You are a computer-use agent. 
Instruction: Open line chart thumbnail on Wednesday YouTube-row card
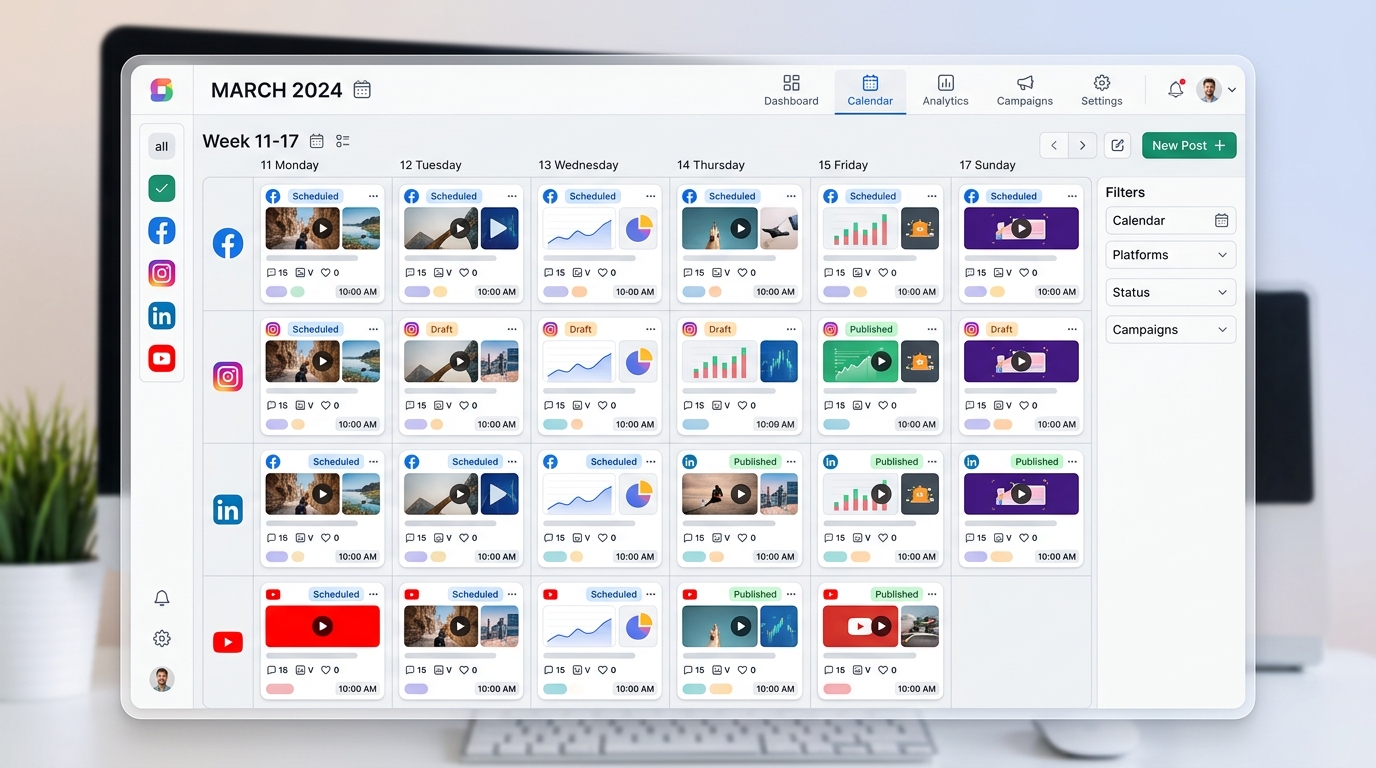tap(580, 626)
